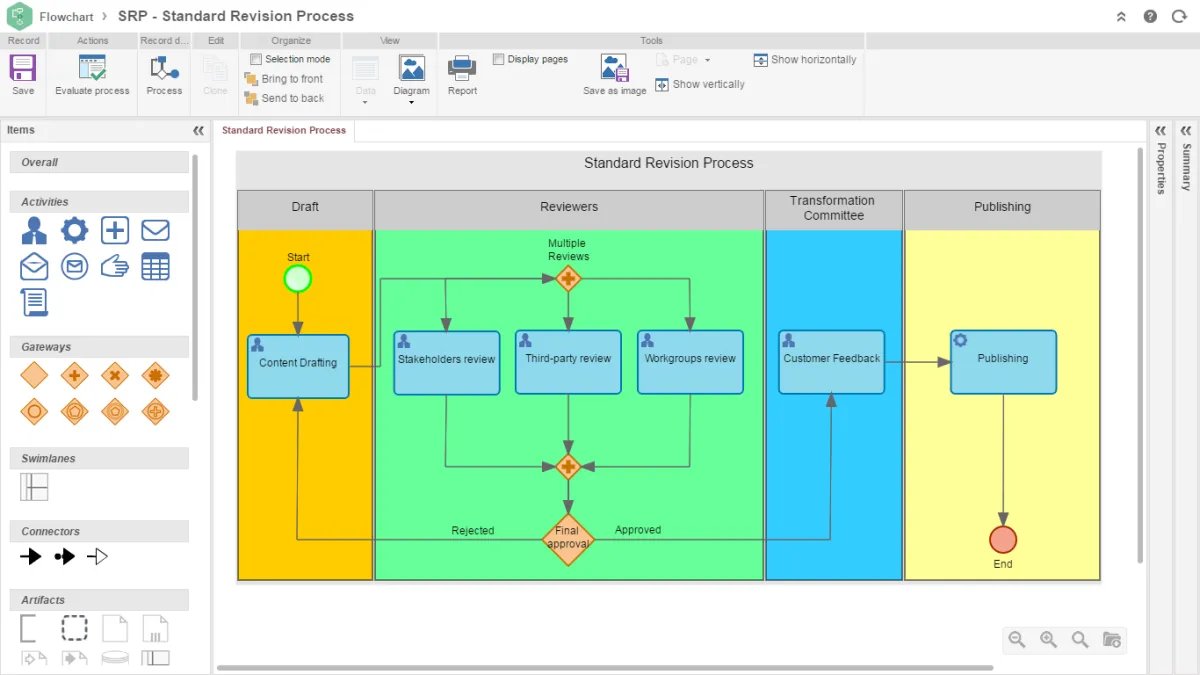Image resolution: width=1200 pixels, height=675 pixels.
Task: Pick the open-bracket annotation artifact
Action: click(28, 628)
